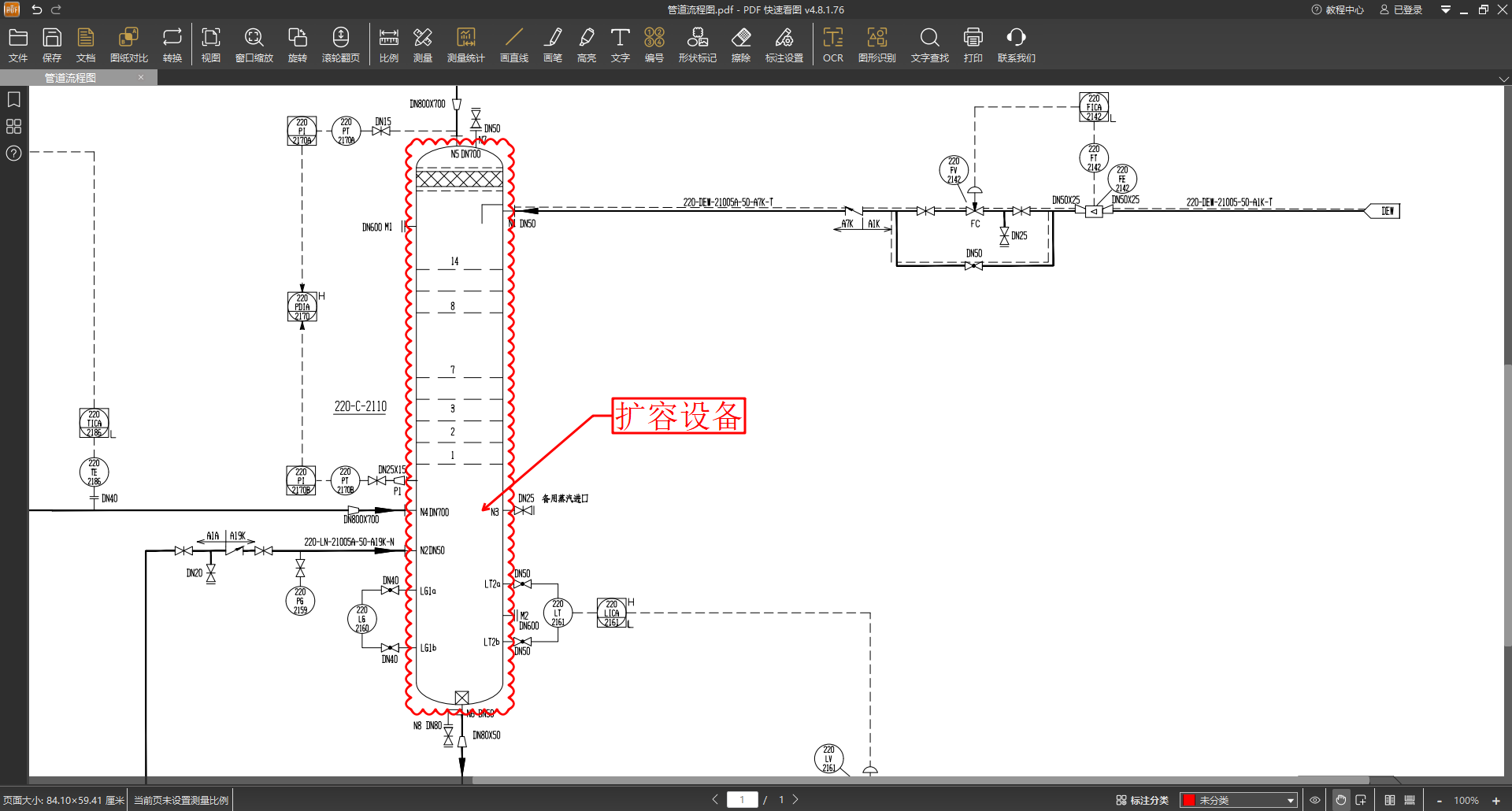
Task: Toggle annotation visibility eye icon
Action: click(x=1314, y=800)
